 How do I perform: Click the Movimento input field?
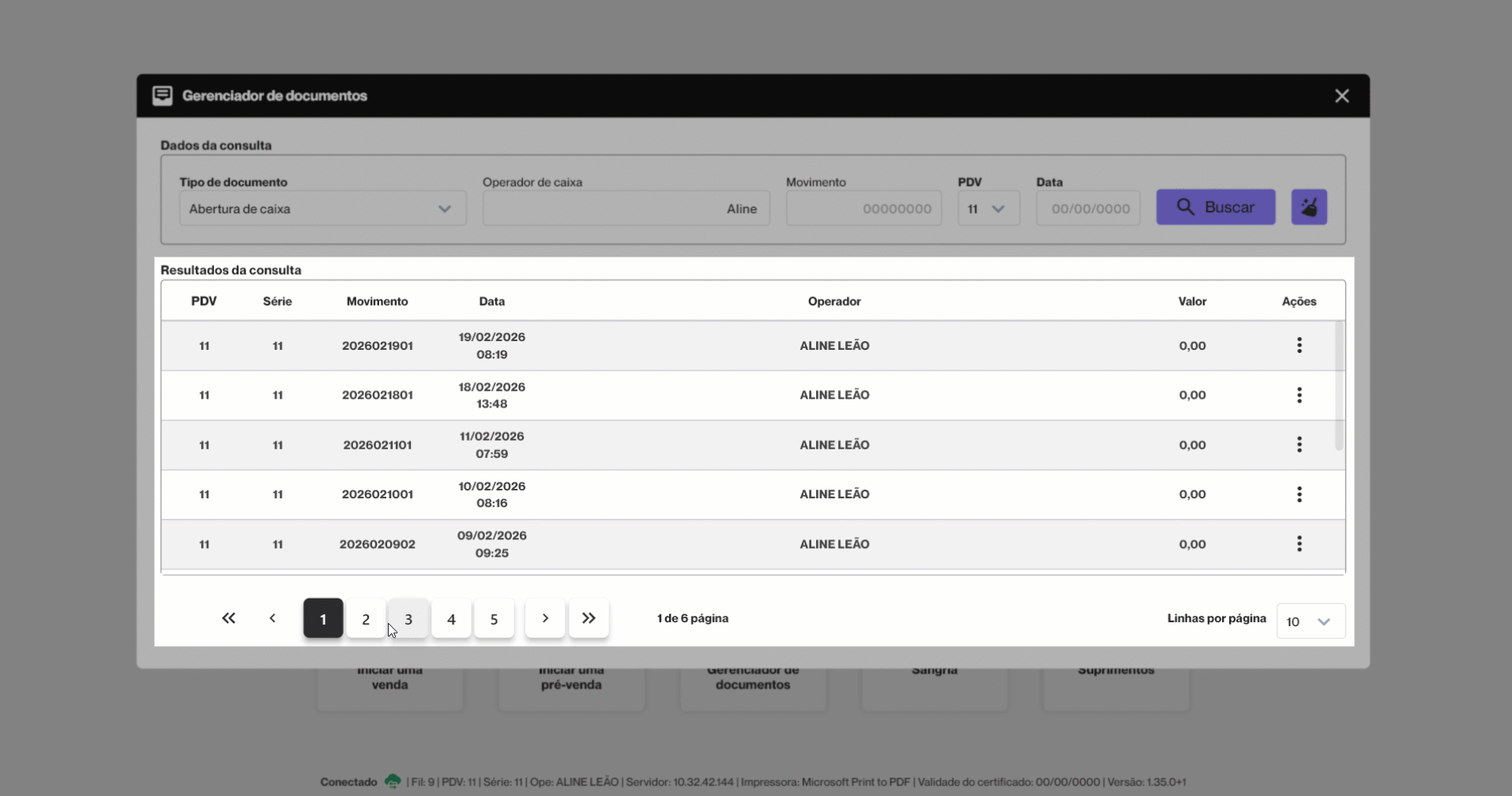(x=863, y=209)
